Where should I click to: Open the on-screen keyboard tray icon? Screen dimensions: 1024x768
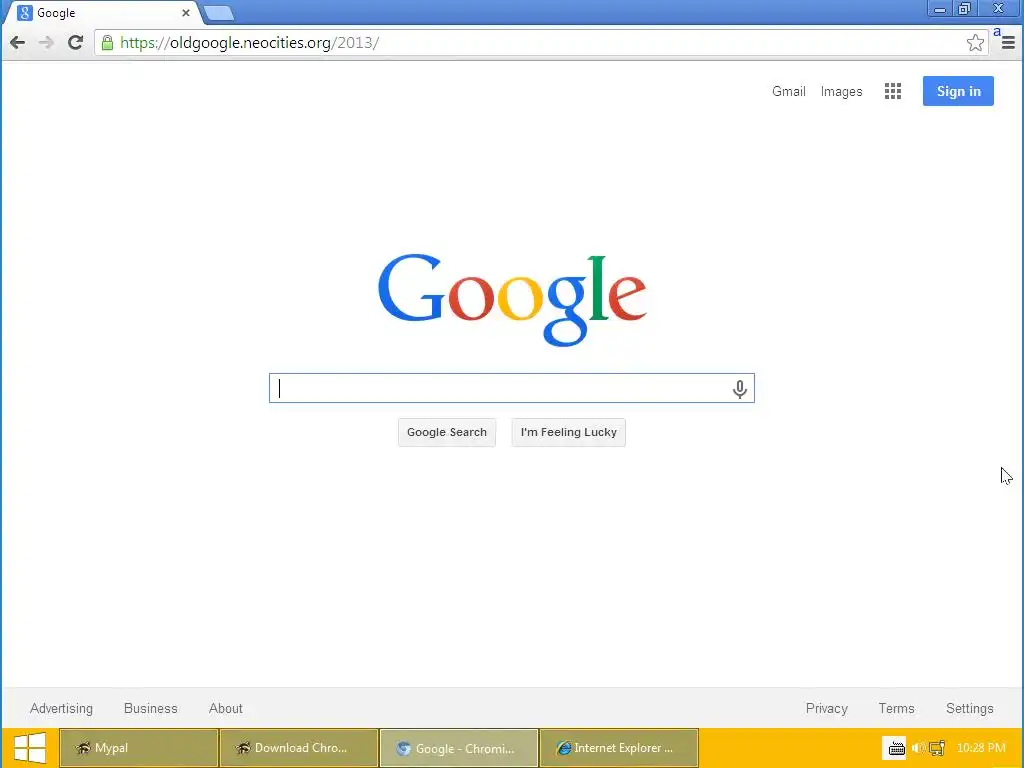tap(896, 748)
